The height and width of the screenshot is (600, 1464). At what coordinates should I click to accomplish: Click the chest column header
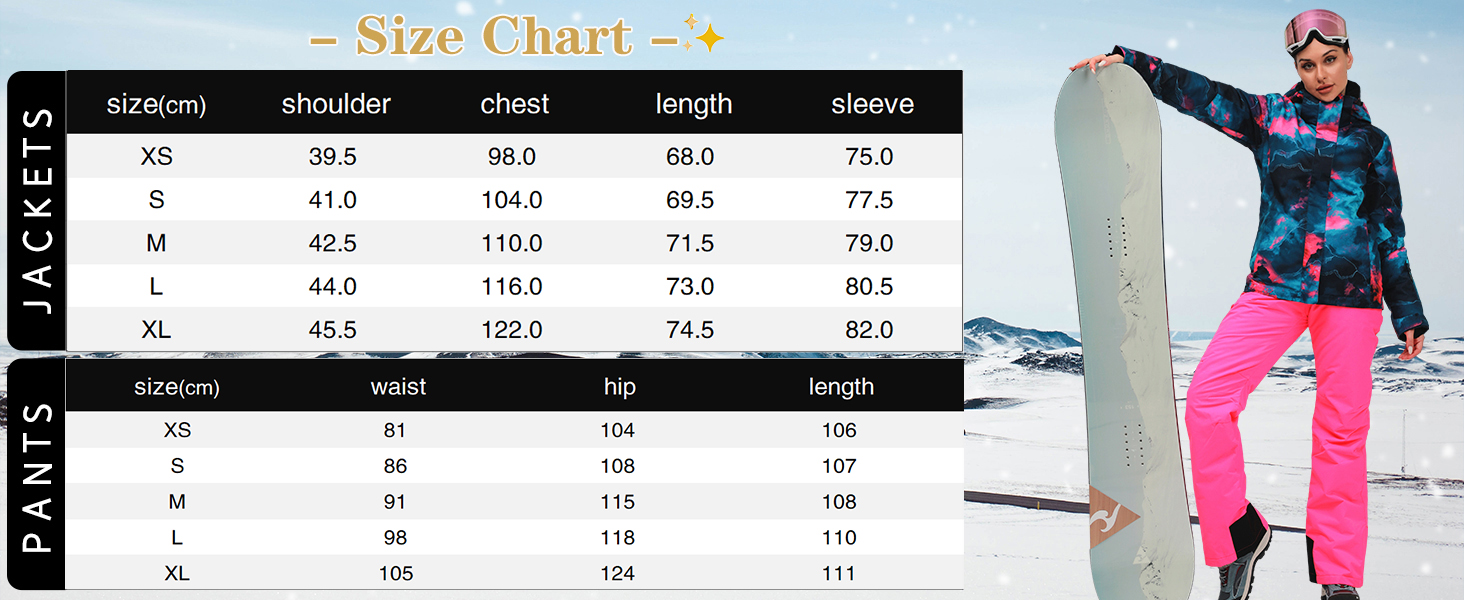pyautogui.click(x=515, y=104)
